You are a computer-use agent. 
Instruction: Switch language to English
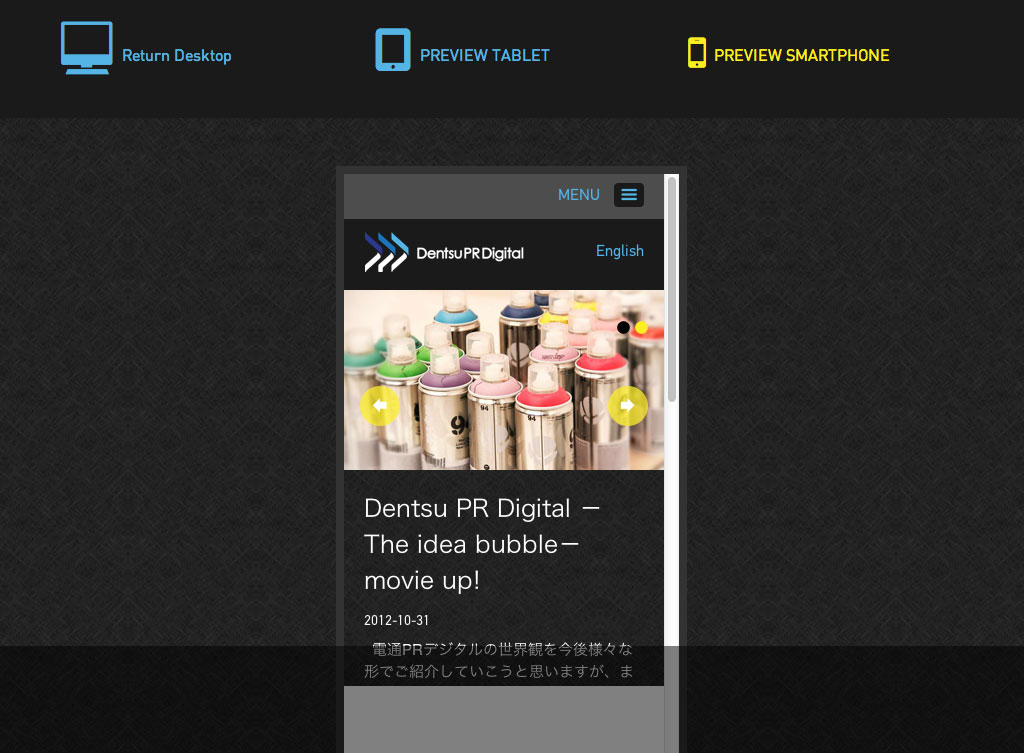620,251
